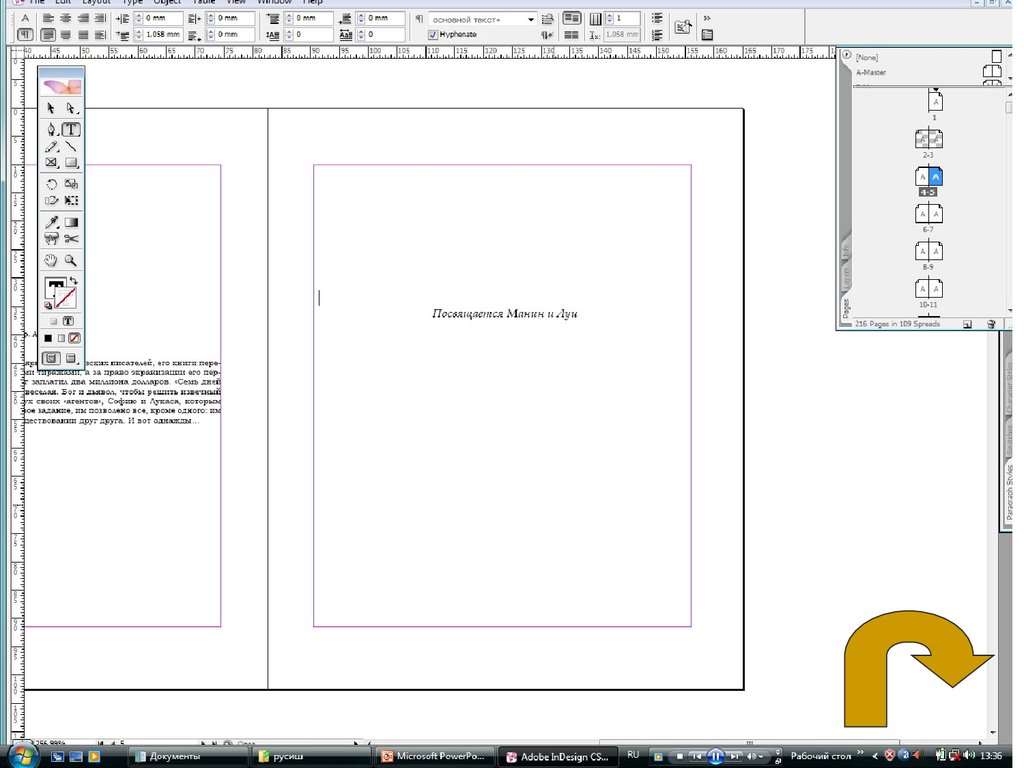
Task: Click Adobe InDesign CS taskbar button
Action: tap(560, 757)
